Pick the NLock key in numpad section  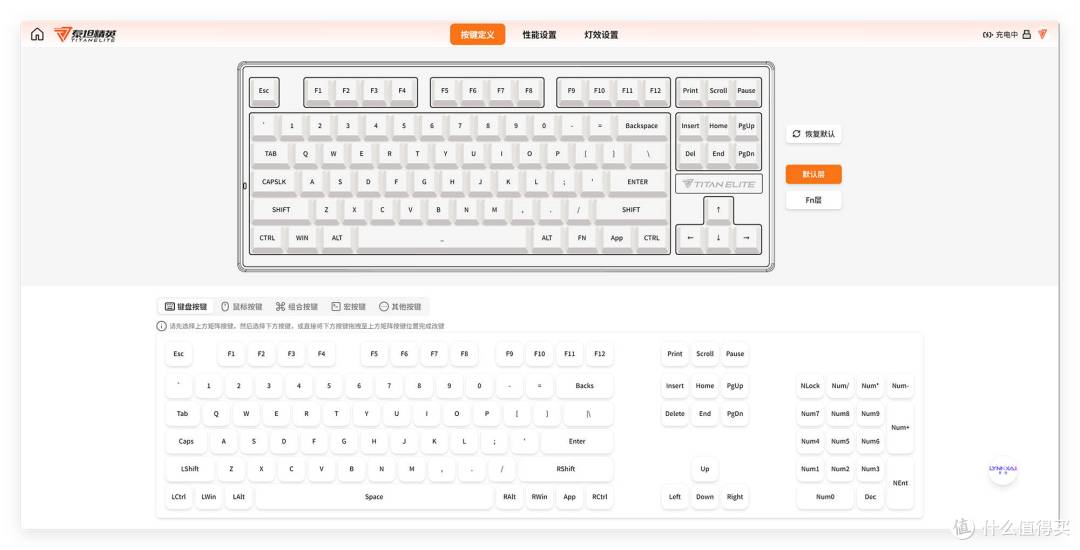click(x=810, y=386)
